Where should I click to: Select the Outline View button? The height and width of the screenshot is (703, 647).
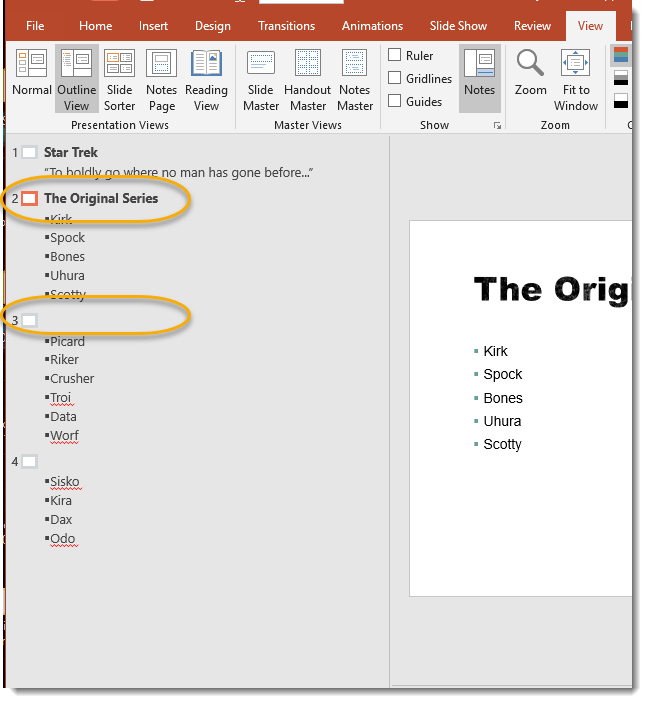point(77,78)
